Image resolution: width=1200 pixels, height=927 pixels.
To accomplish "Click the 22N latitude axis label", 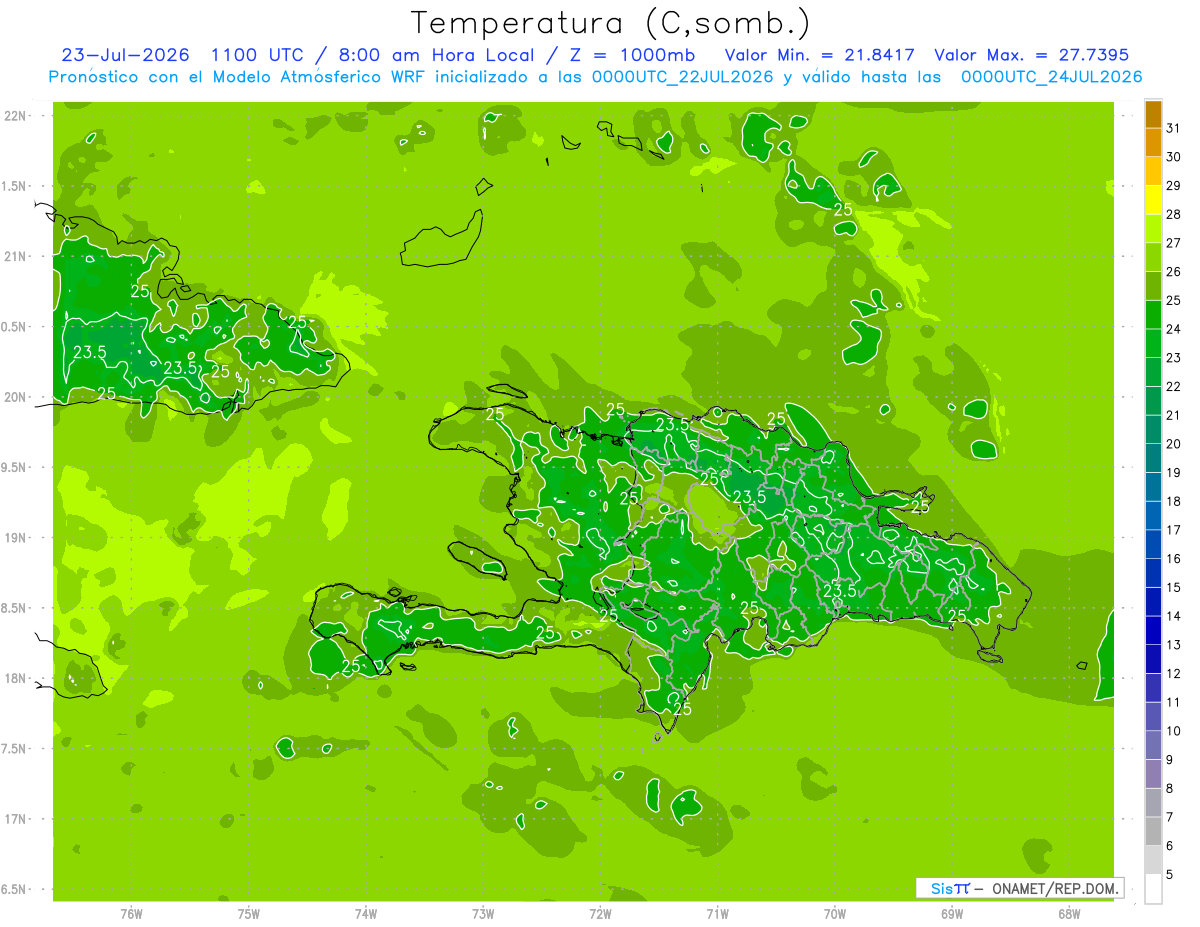I will tap(17, 115).
